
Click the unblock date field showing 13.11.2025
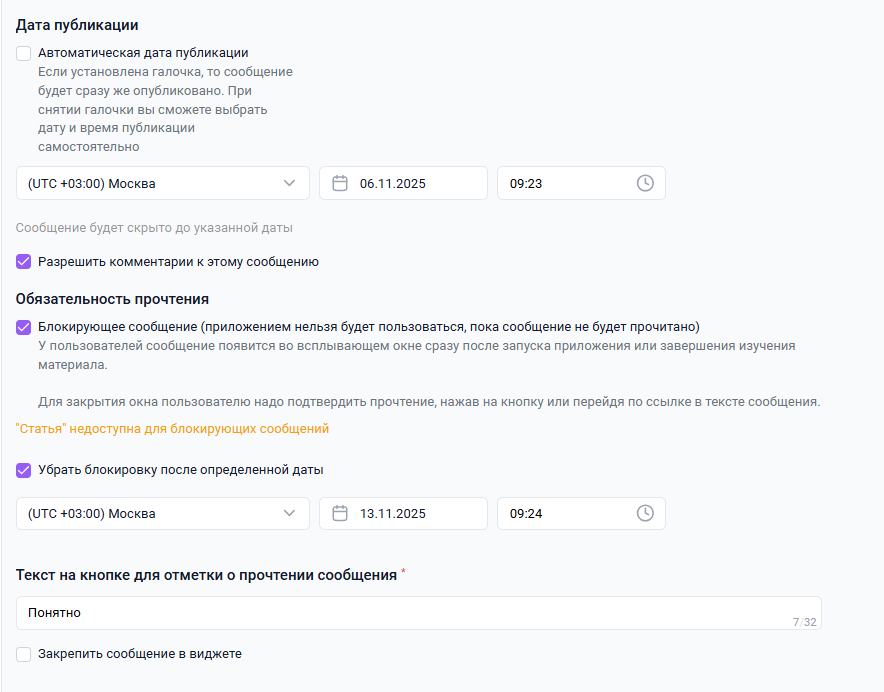click(x=410, y=513)
